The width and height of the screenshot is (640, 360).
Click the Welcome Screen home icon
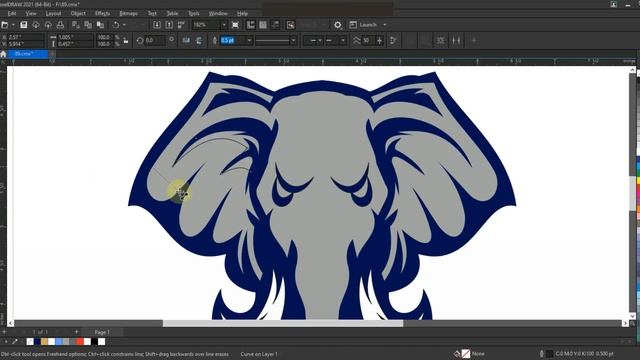[4, 54]
